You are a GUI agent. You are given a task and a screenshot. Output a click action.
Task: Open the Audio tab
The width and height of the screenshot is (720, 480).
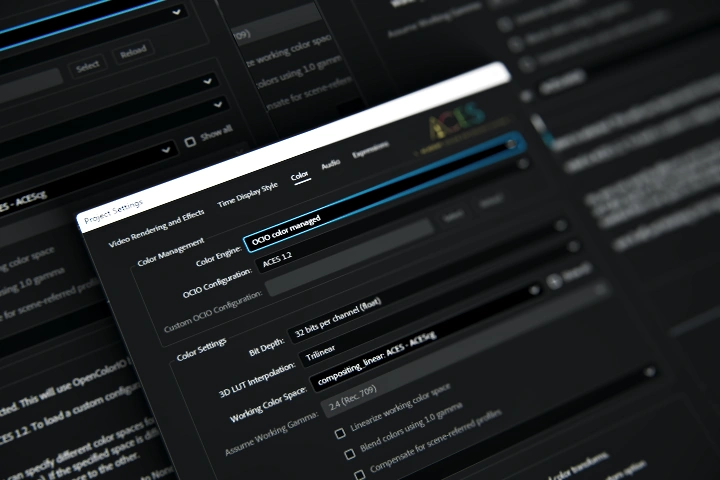331,164
